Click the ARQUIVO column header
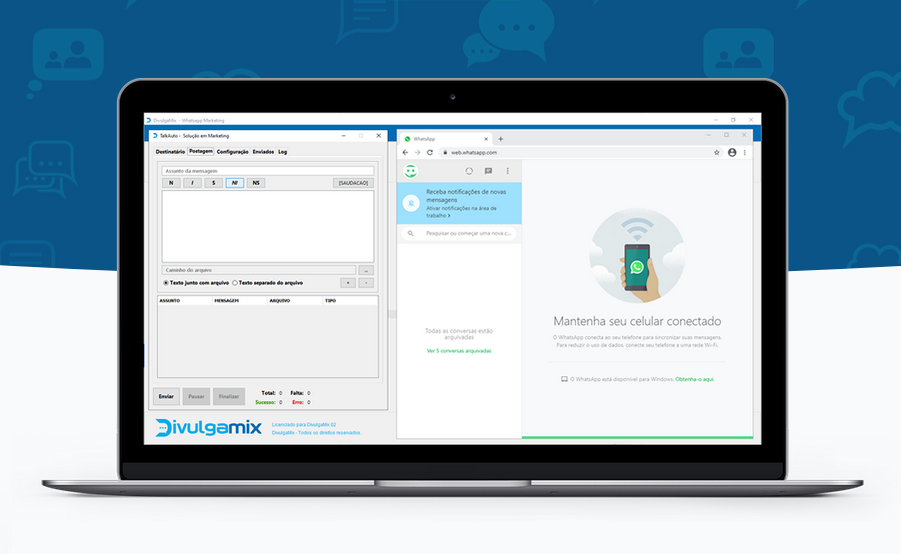Screen dimensions: 901x554 [x=295, y=301]
